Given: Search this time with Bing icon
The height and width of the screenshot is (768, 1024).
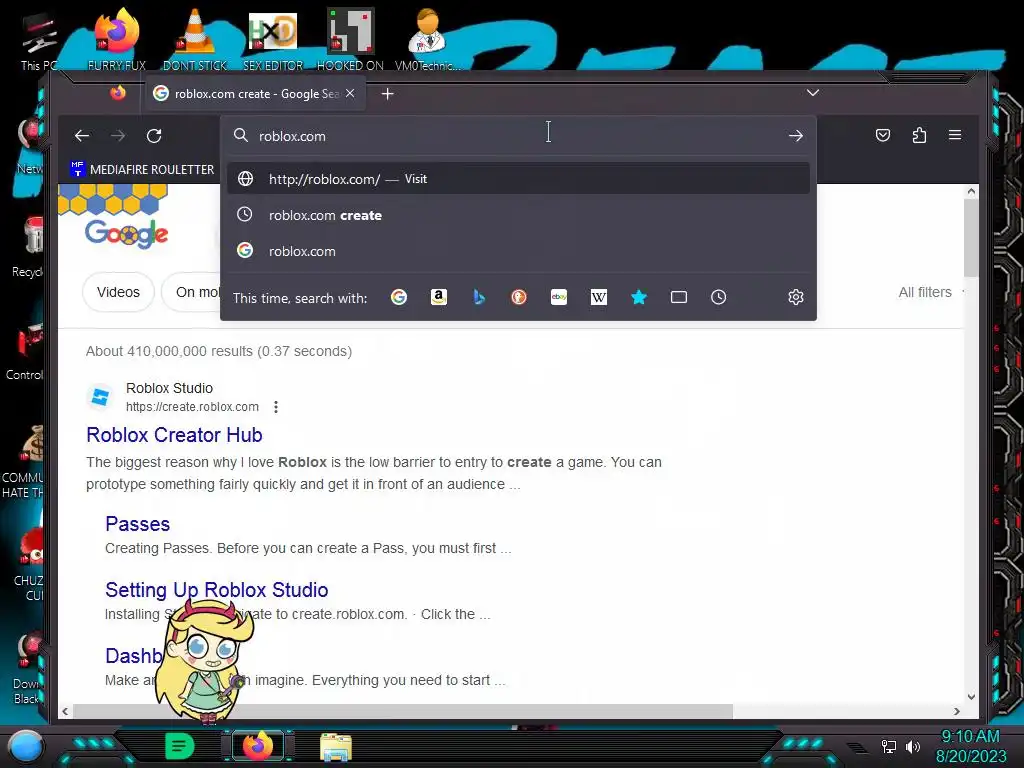Looking at the screenshot, I should click(479, 297).
